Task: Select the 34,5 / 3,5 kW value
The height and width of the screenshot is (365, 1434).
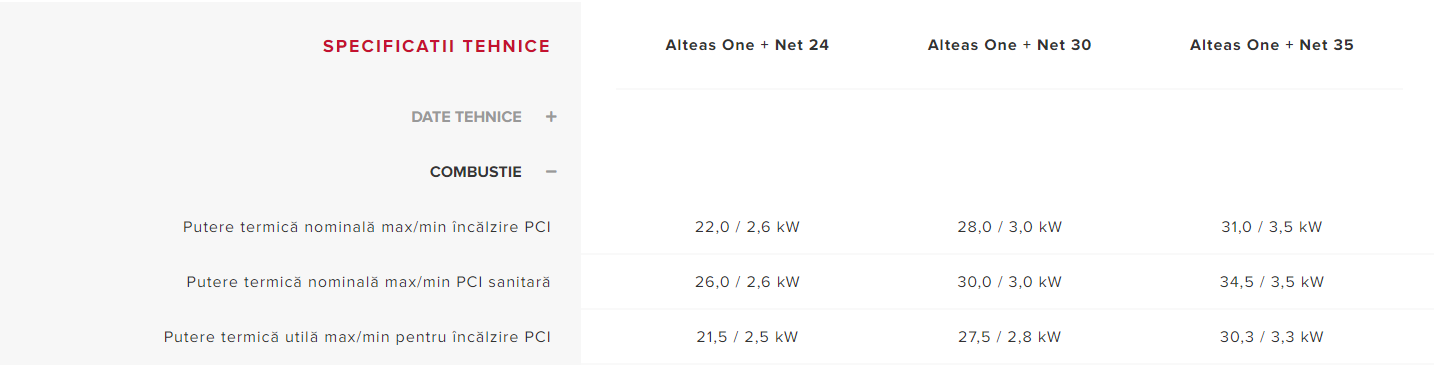Action: 1272,282
